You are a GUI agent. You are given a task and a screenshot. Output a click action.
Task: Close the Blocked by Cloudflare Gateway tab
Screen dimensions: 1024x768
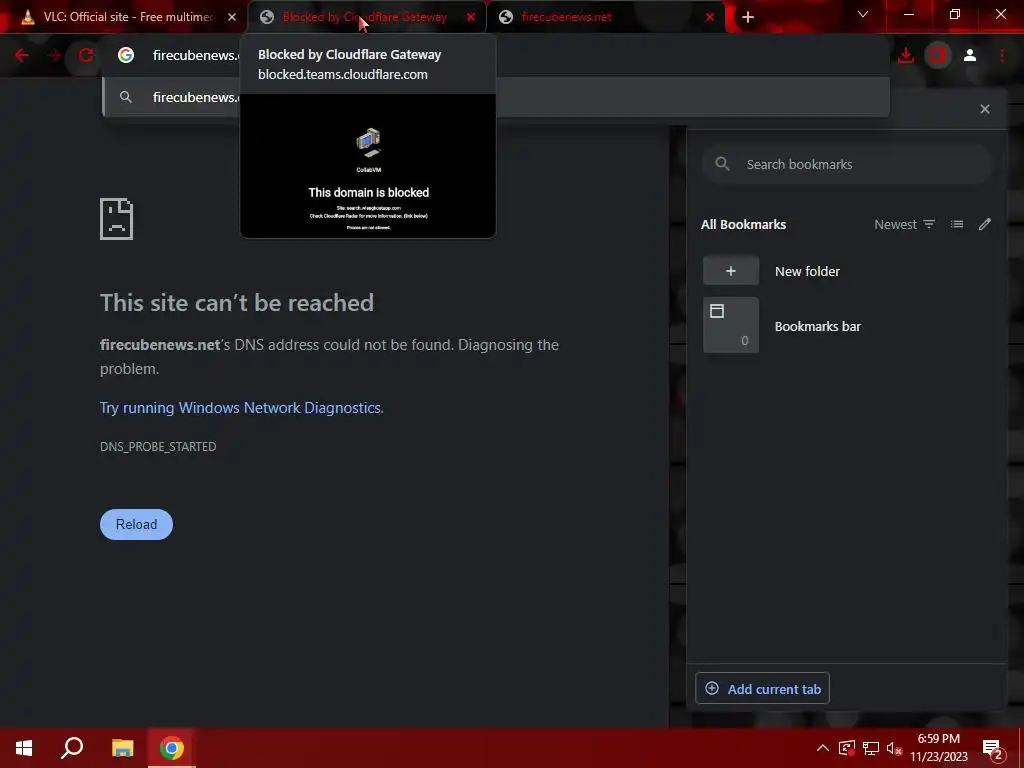click(471, 17)
